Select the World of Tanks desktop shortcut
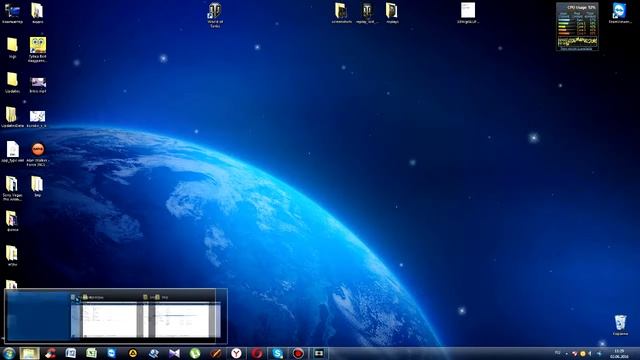Screen dimensions: 640x360 pyautogui.click(x=215, y=14)
